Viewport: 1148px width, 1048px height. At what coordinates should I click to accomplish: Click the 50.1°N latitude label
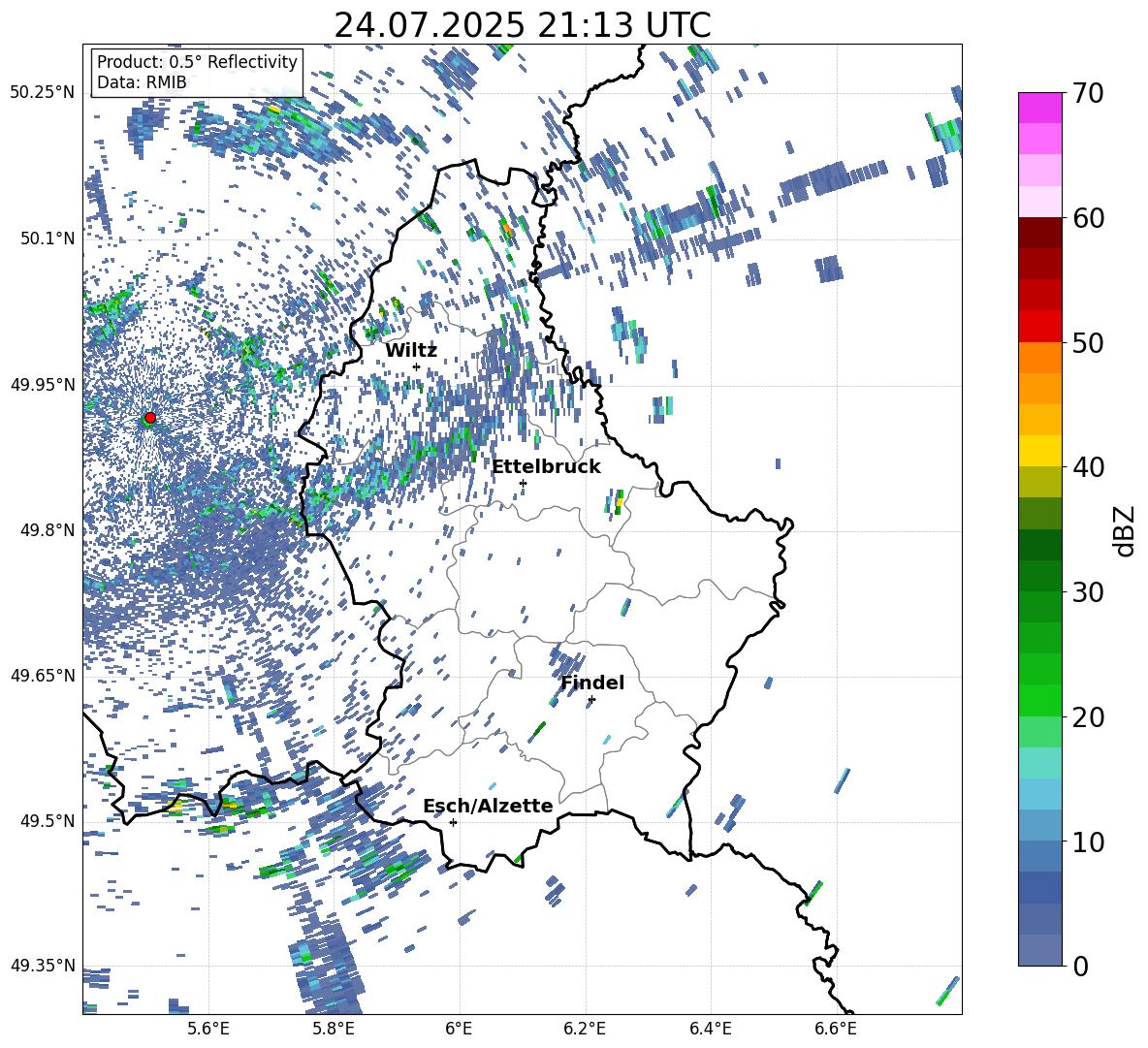(47, 238)
